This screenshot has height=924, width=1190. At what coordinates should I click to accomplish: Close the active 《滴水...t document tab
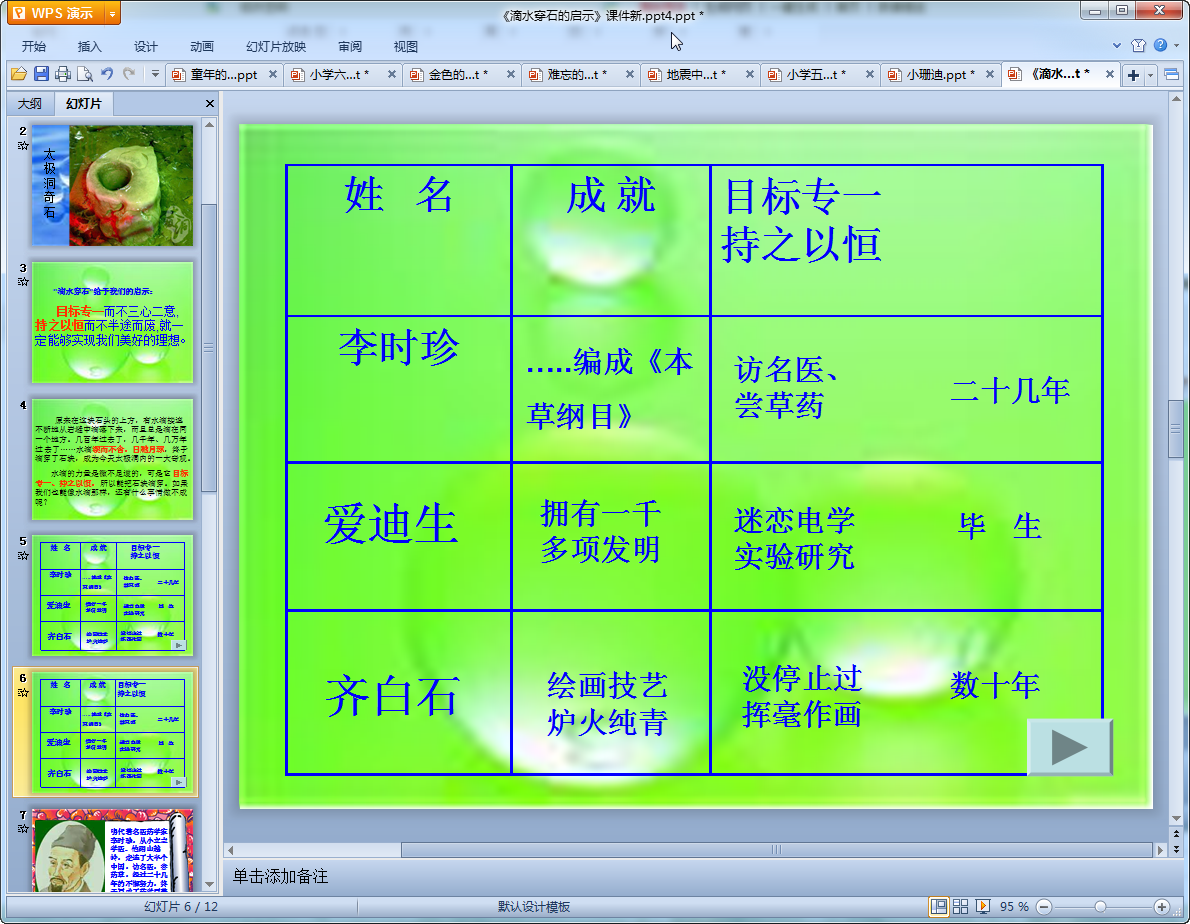[1110, 74]
